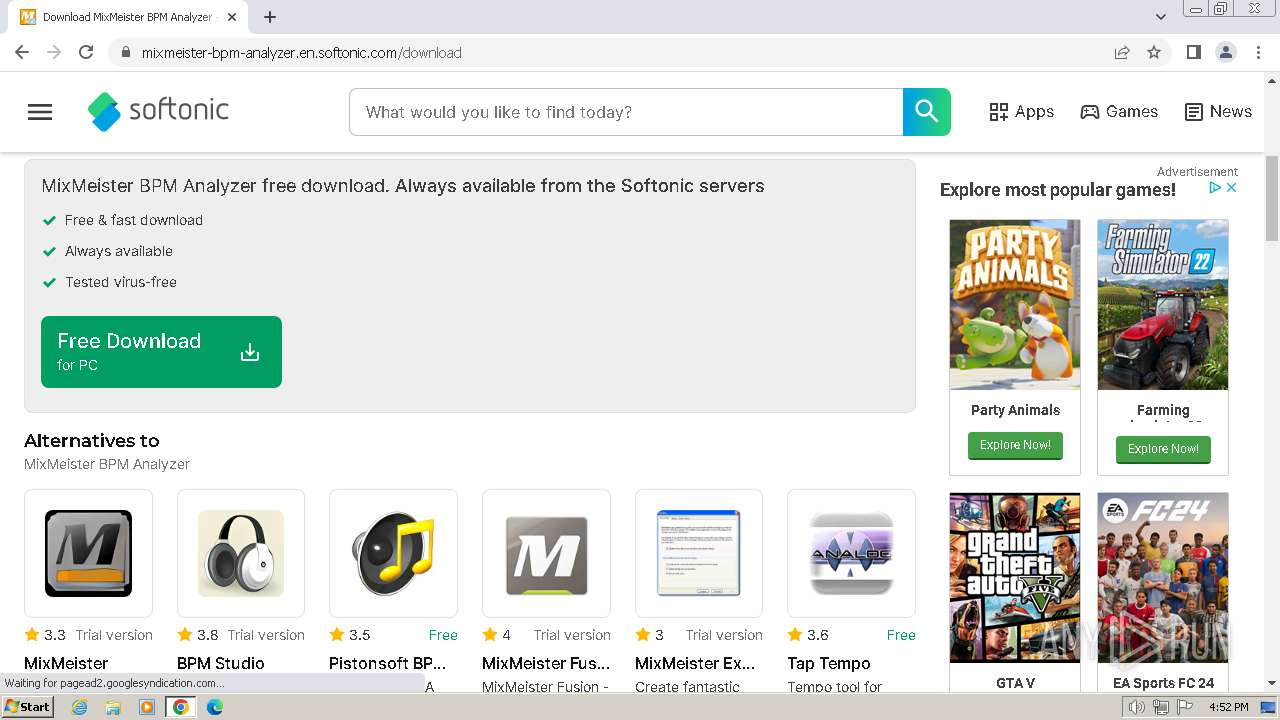Open the Chrome three-dot menu
This screenshot has width=1280, height=720.
[1259, 53]
